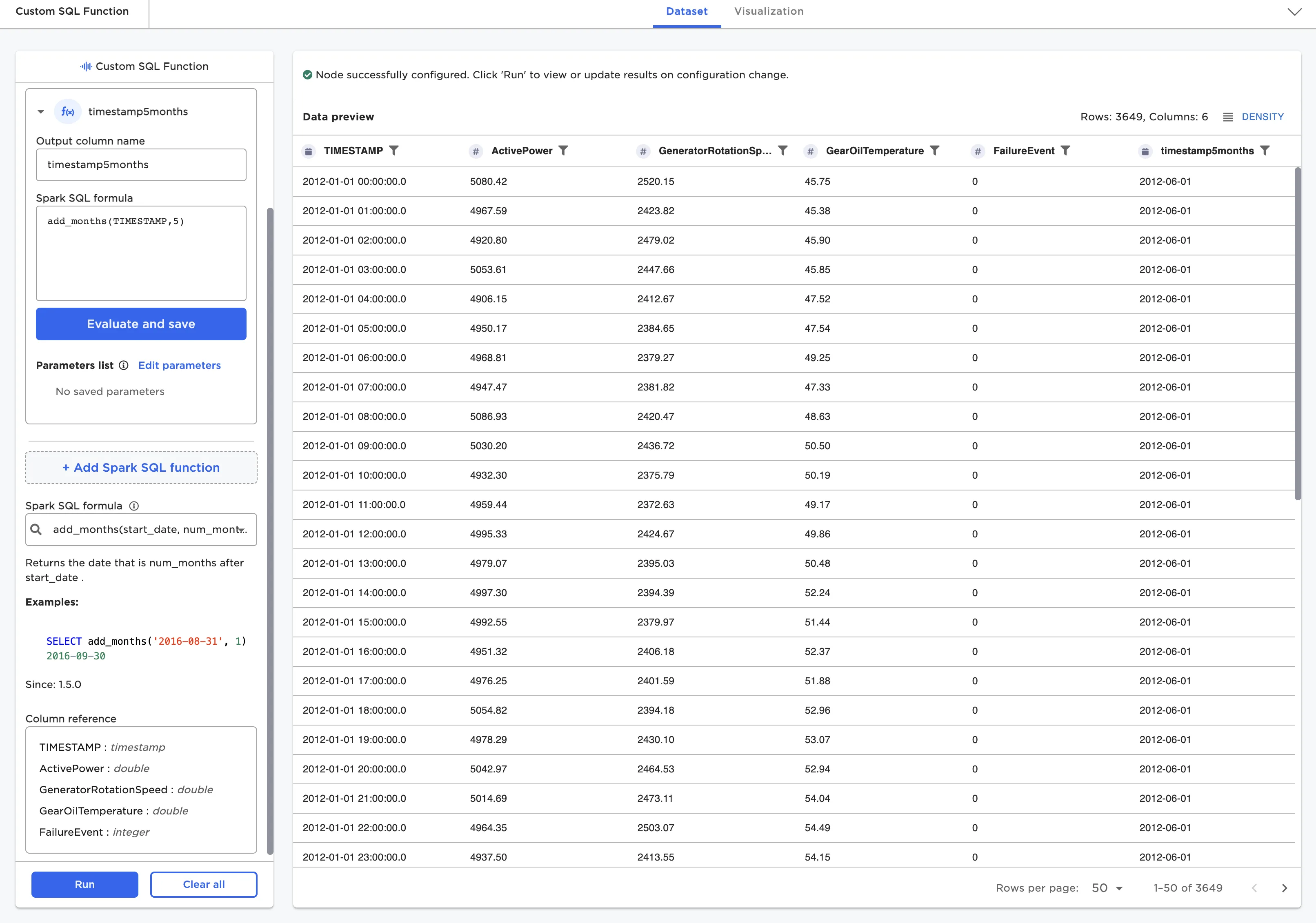Viewport: 1316px width, 923px height.
Task: Switch to the Visualization tab
Action: (x=769, y=11)
